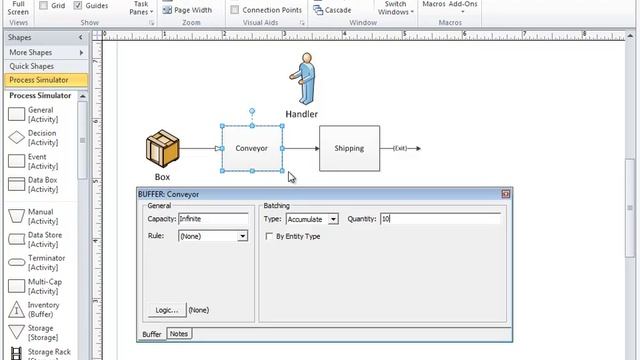Click the Shapes pane header
Screen dimensions: 640x360
click(46, 37)
